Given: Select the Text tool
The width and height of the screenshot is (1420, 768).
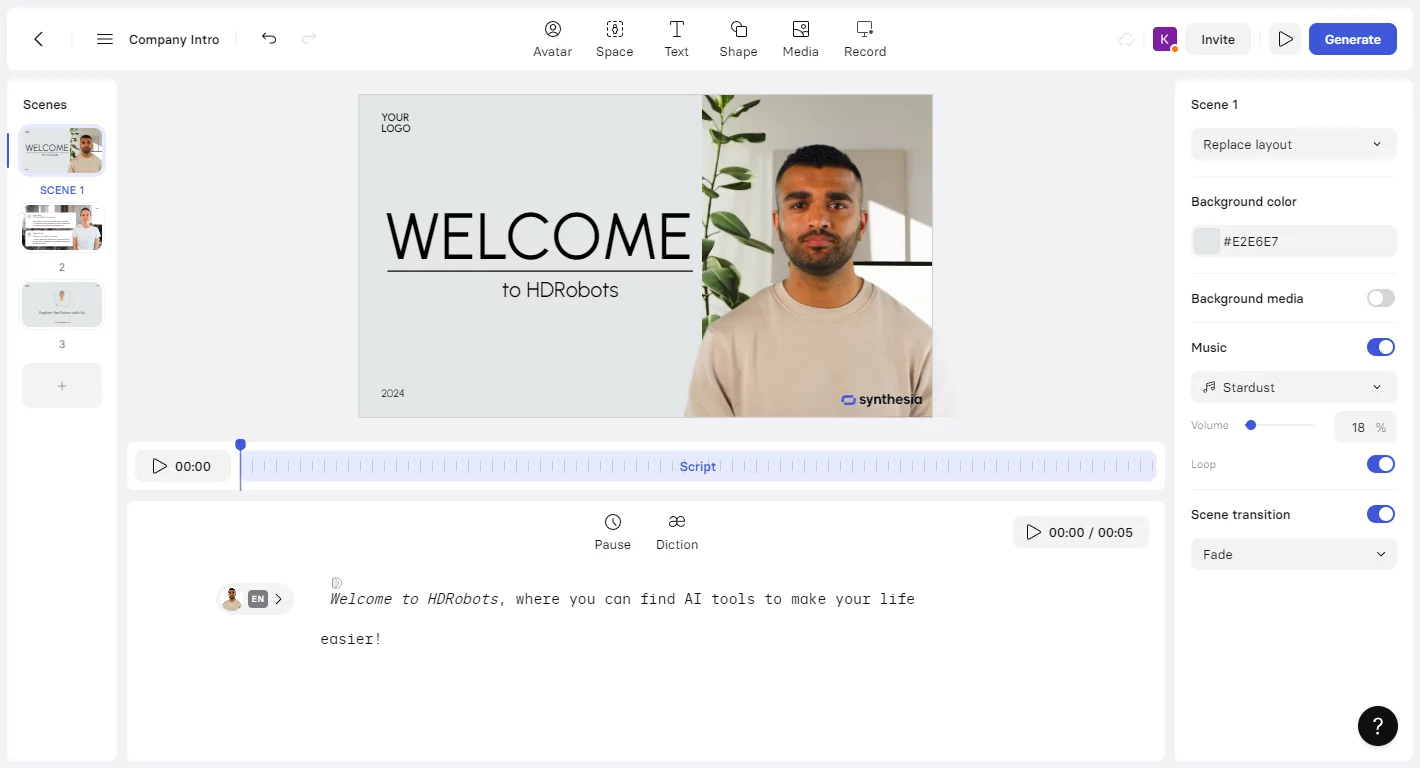Looking at the screenshot, I should (677, 39).
